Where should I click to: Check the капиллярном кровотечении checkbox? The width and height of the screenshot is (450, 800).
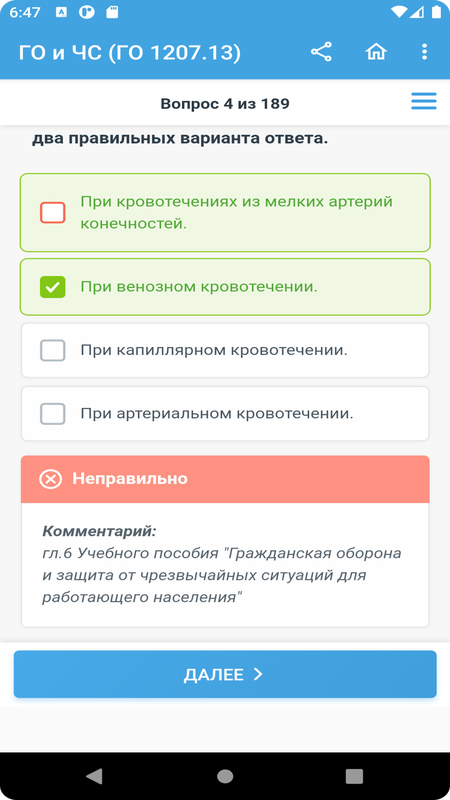click(x=53, y=351)
